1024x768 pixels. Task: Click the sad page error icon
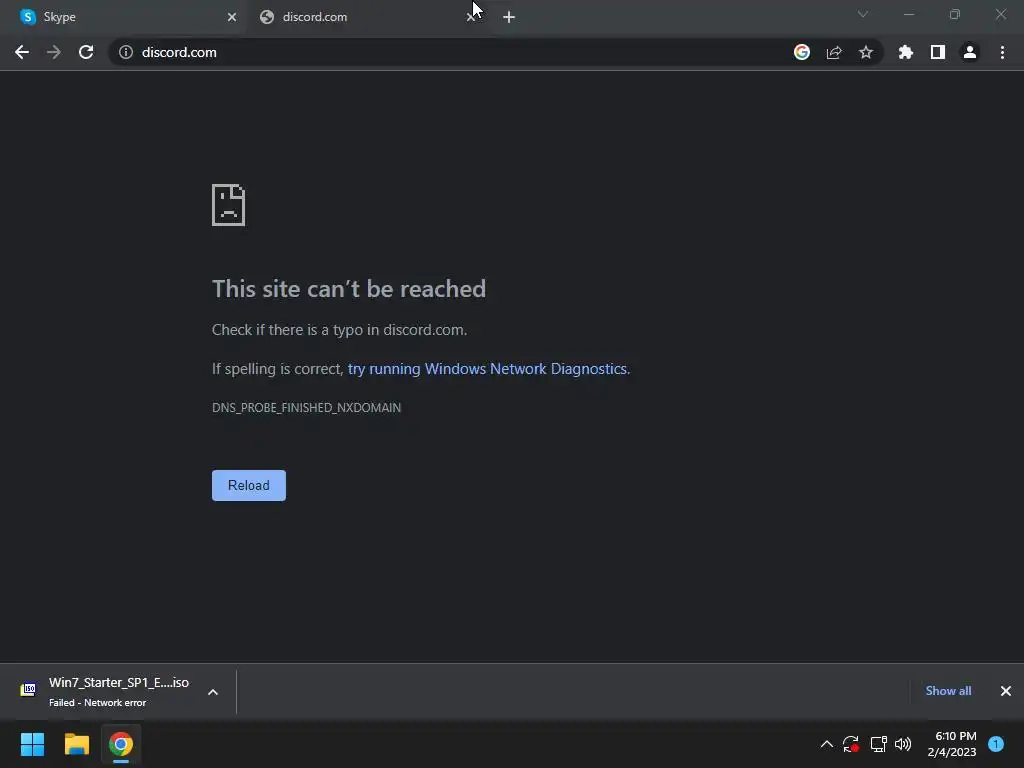(x=229, y=205)
